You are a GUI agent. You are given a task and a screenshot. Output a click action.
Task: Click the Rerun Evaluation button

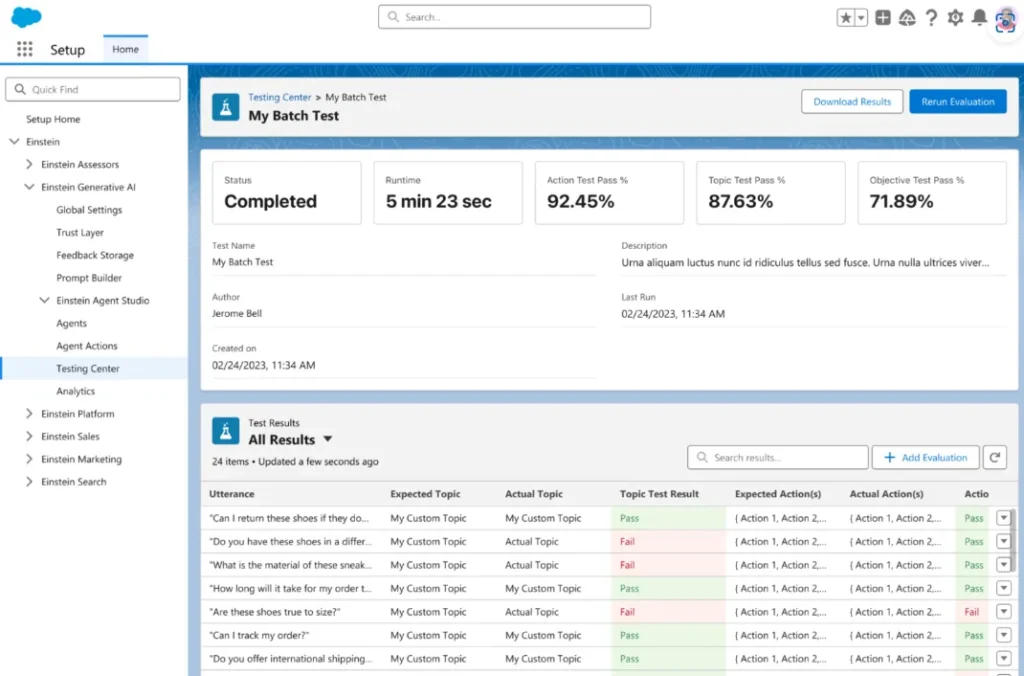coord(957,102)
